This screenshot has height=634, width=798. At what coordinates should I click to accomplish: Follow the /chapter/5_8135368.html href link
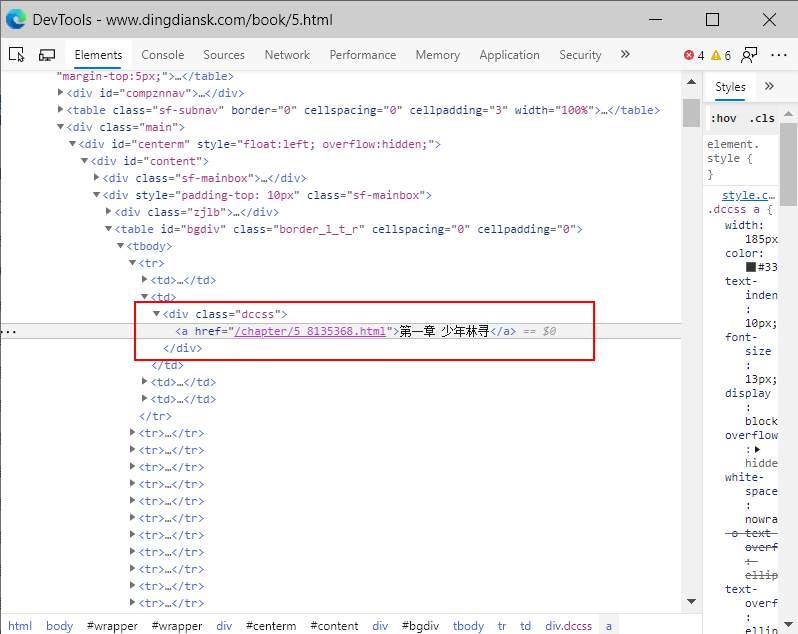pyautogui.click(x=310, y=331)
